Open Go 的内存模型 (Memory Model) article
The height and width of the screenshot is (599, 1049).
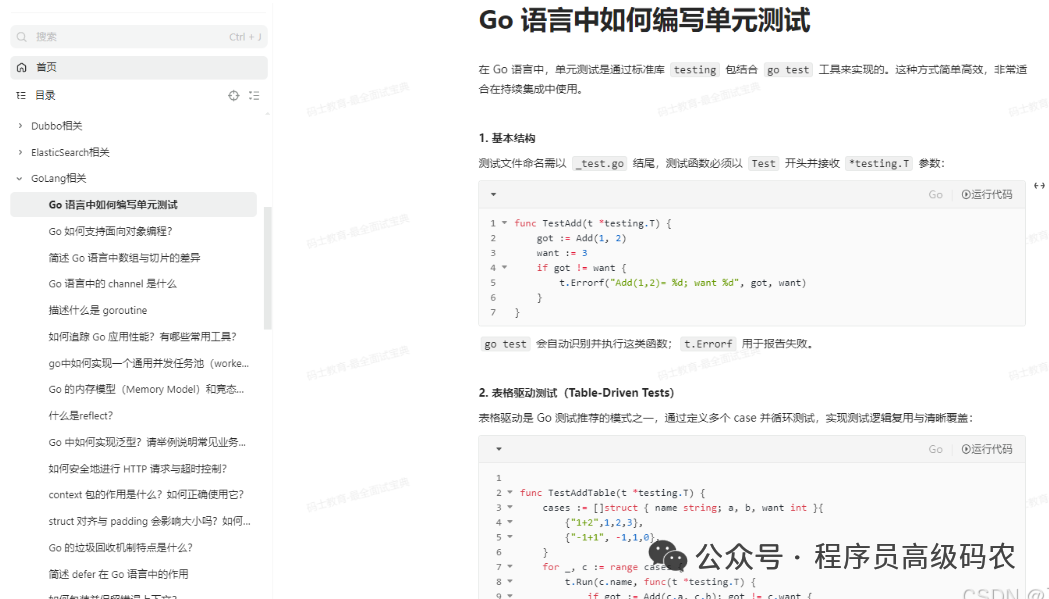(147, 390)
